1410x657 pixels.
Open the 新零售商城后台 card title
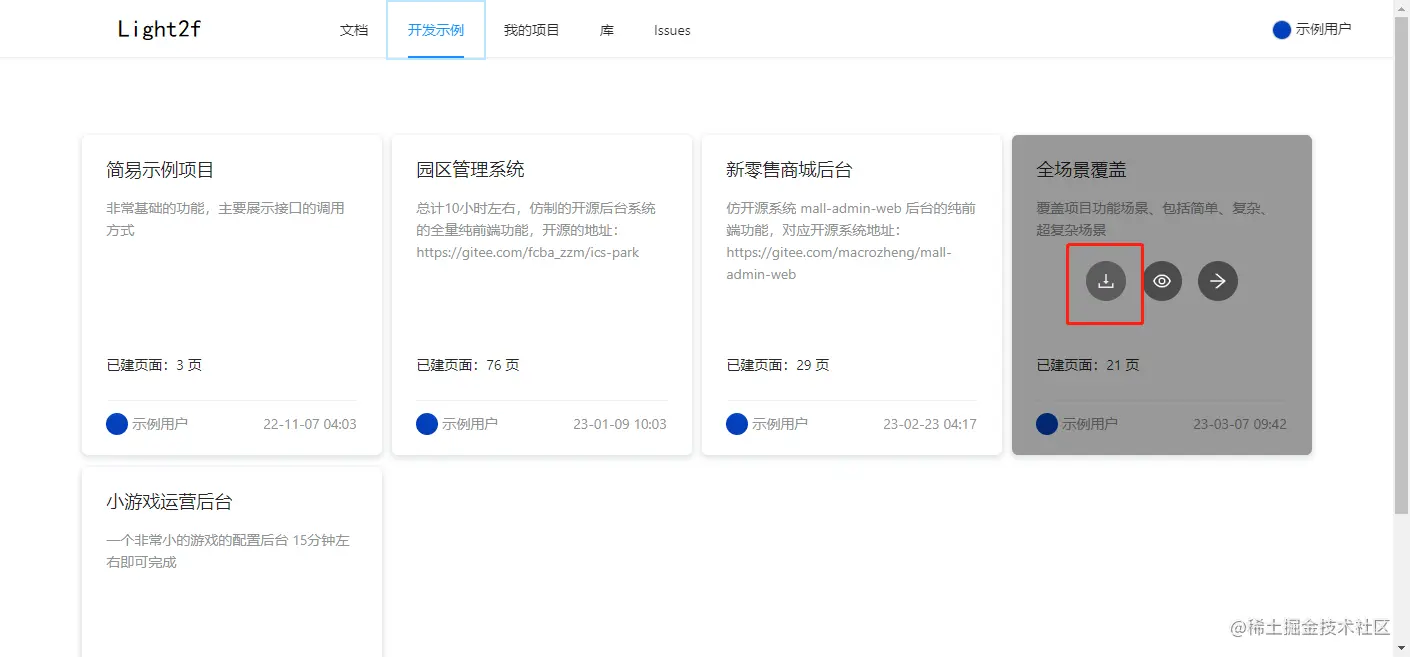pyautogui.click(x=789, y=170)
